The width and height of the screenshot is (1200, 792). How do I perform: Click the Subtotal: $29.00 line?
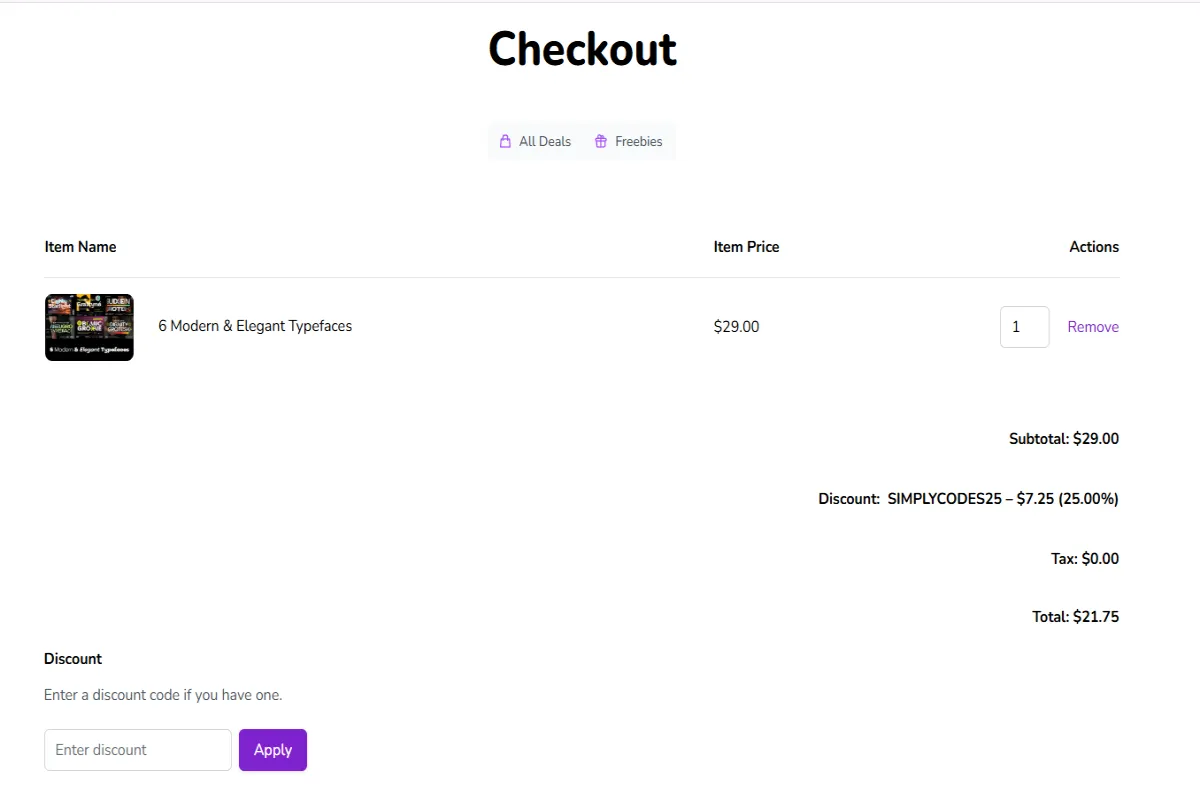pyautogui.click(x=1063, y=438)
